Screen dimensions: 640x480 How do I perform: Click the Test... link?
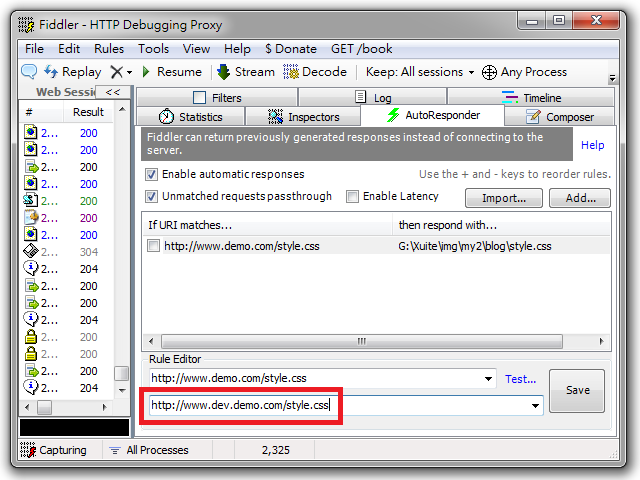[520, 379]
